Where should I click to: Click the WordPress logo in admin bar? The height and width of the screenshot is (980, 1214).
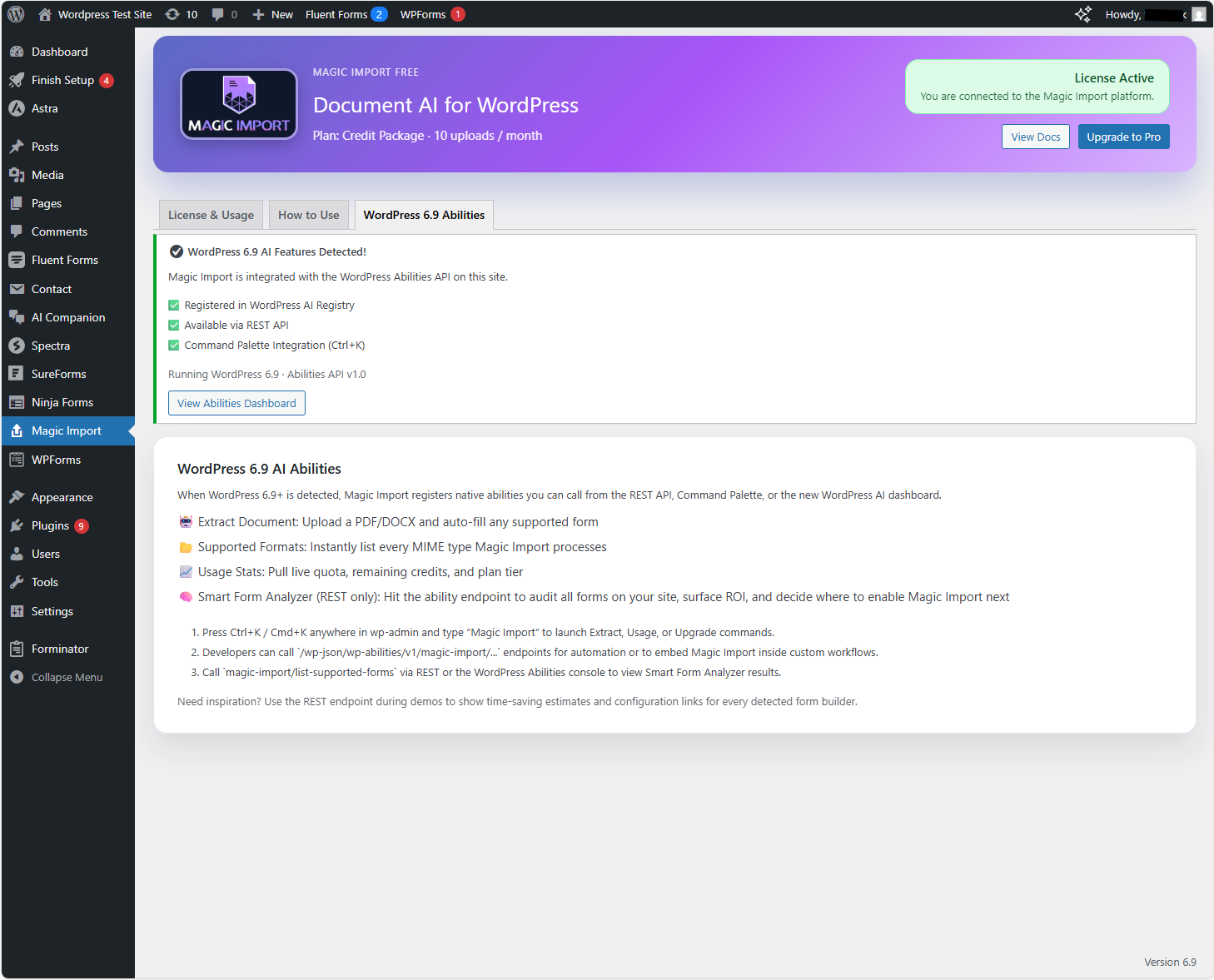(16, 14)
